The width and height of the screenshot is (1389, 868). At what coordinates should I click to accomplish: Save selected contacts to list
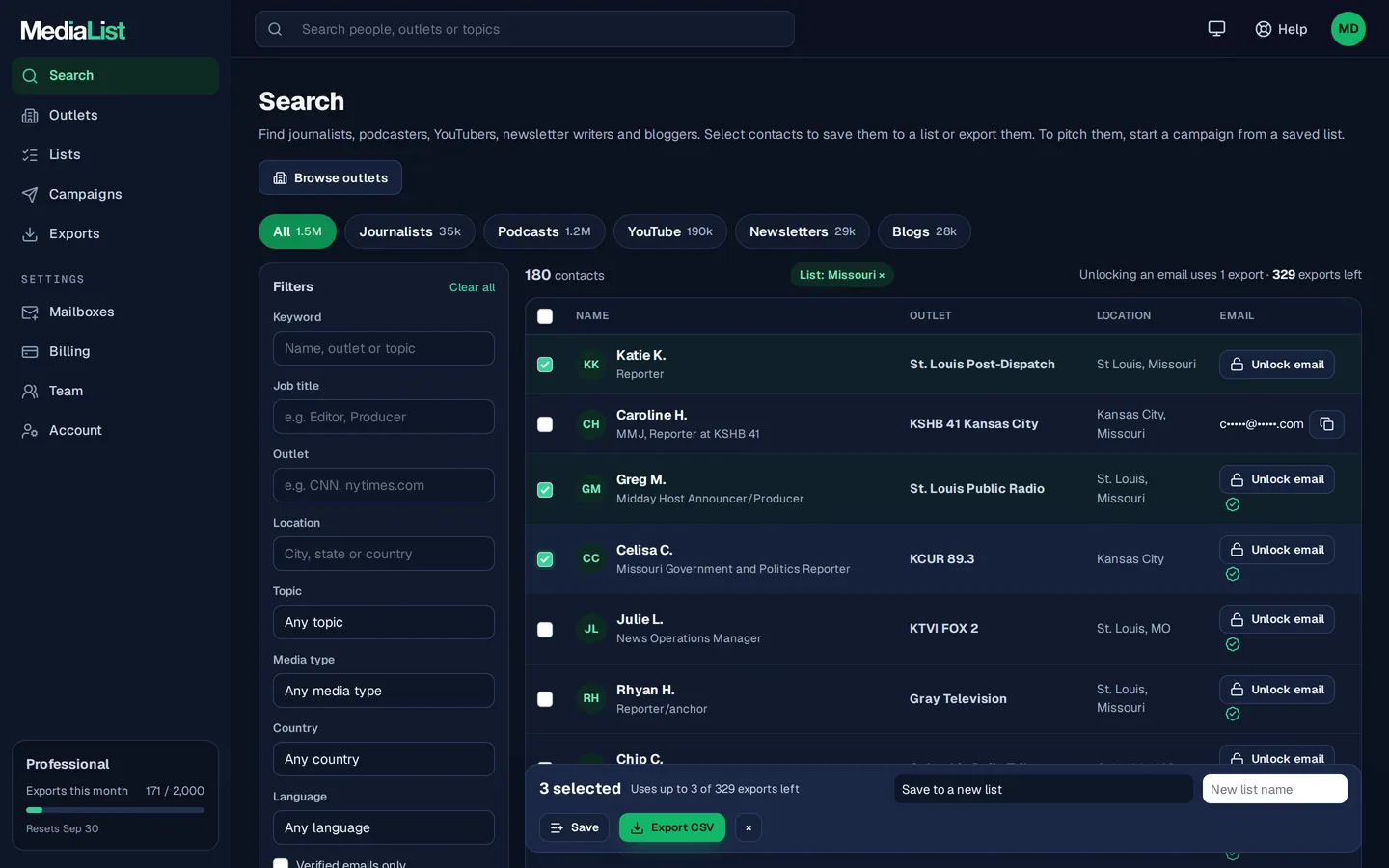pos(574,827)
